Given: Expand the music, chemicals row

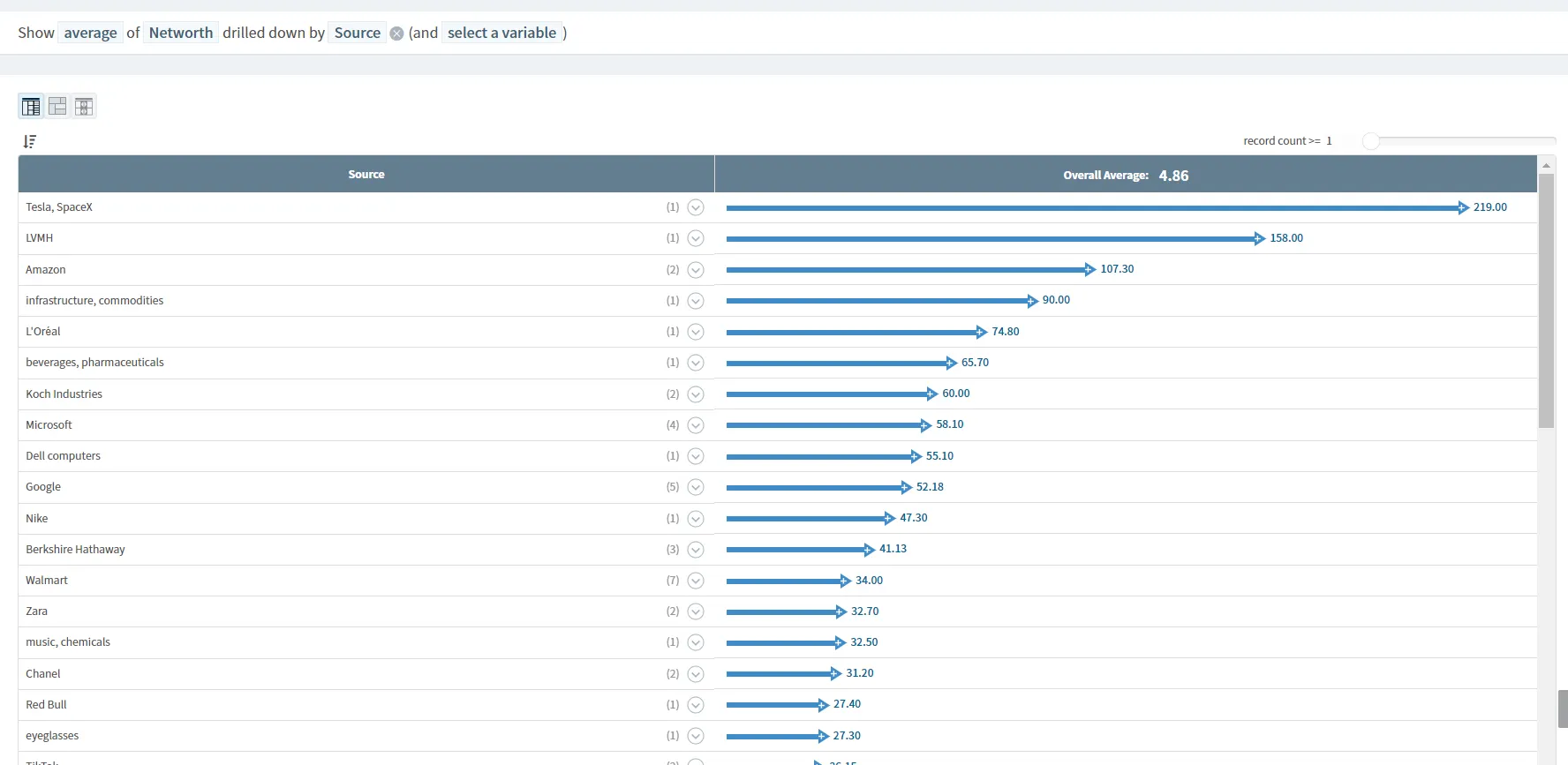Looking at the screenshot, I should pyautogui.click(x=696, y=642).
